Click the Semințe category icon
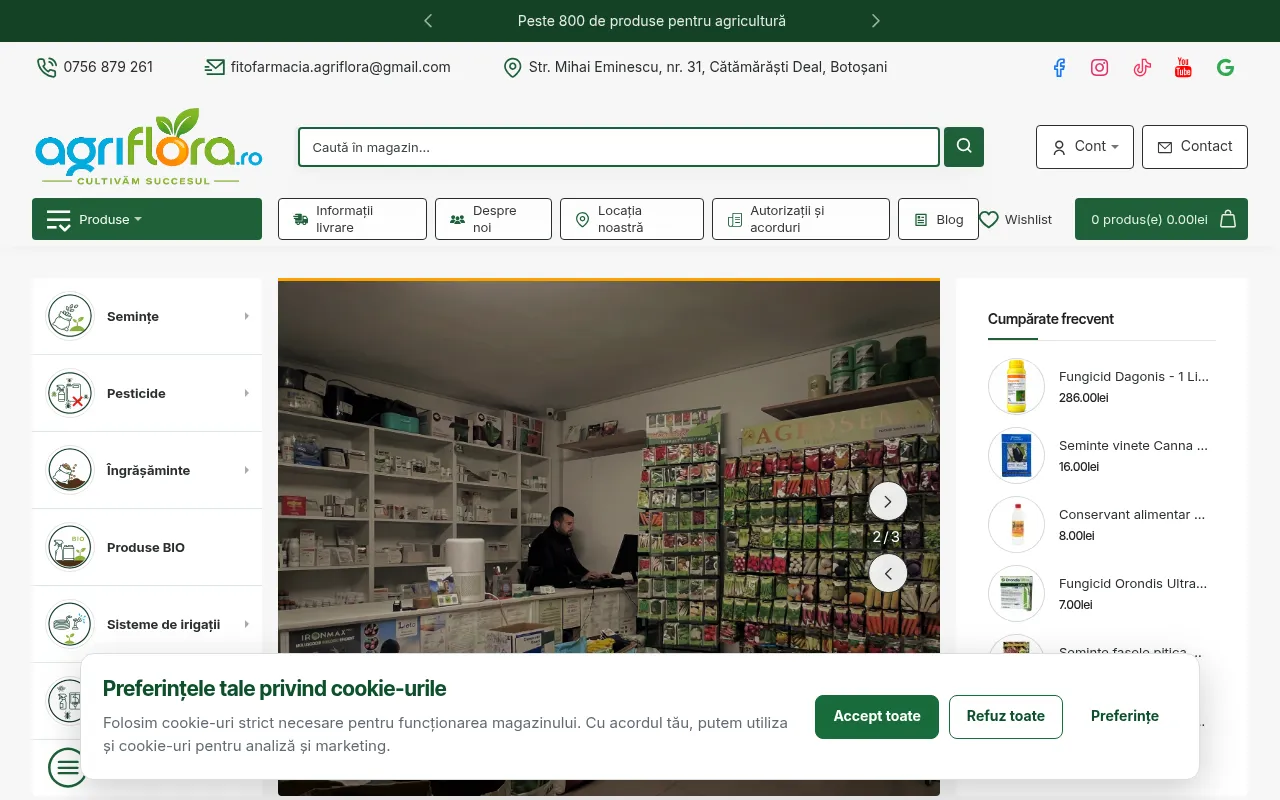This screenshot has height=800, width=1280. tap(70, 316)
